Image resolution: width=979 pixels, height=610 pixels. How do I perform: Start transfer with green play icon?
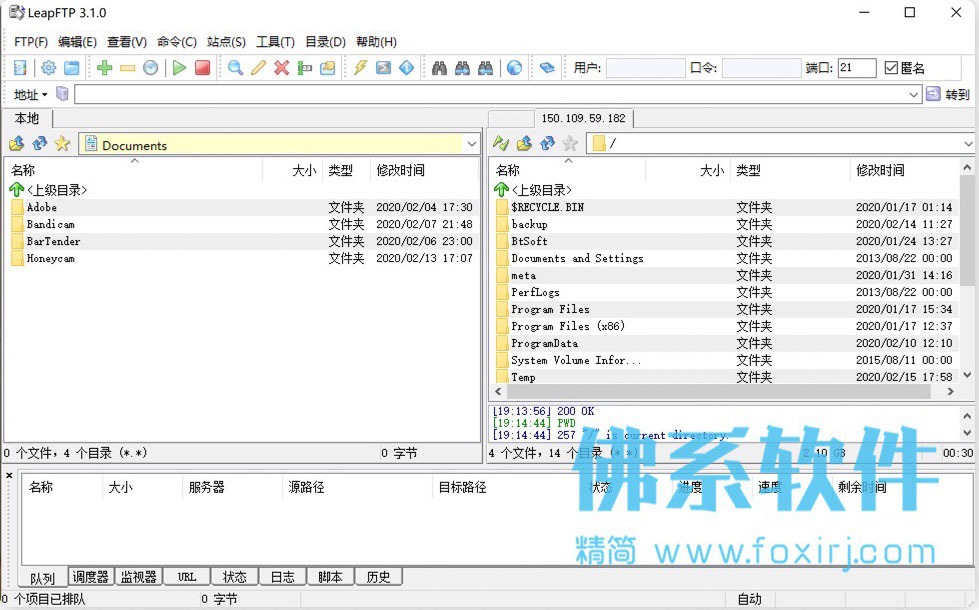[179, 67]
